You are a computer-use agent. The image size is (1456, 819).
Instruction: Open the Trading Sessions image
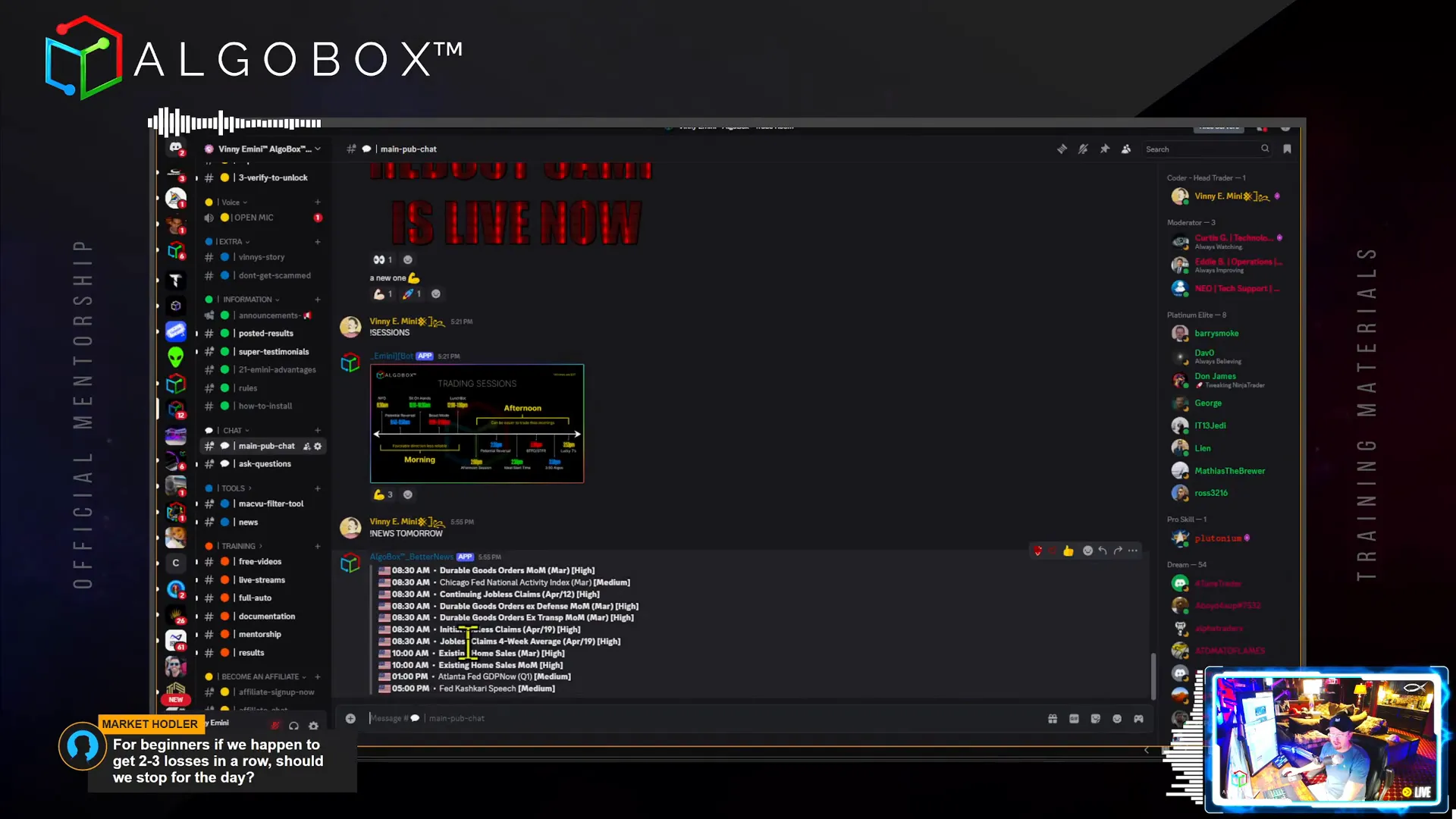click(x=477, y=423)
